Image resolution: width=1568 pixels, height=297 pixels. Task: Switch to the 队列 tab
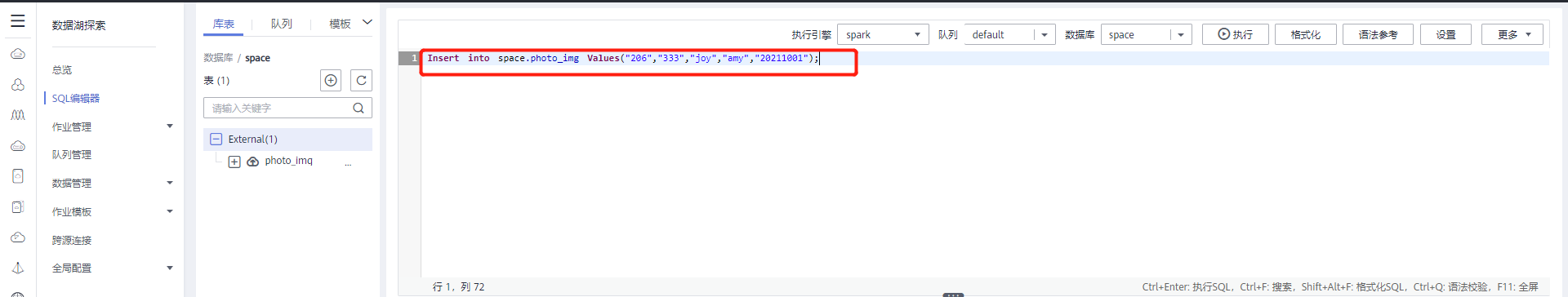coord(282,24)
